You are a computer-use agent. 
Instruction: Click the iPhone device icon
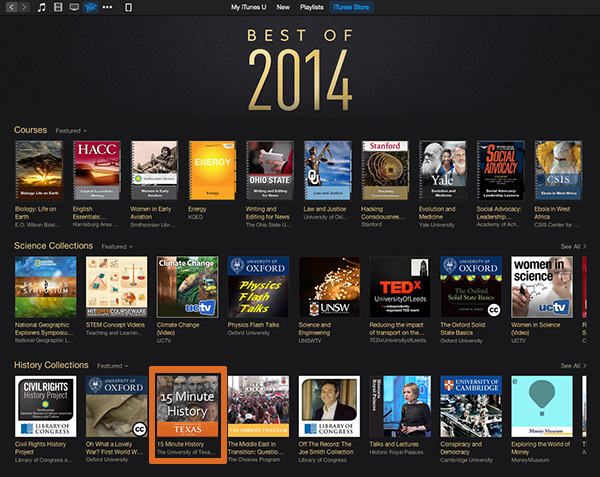pos(129,7)
